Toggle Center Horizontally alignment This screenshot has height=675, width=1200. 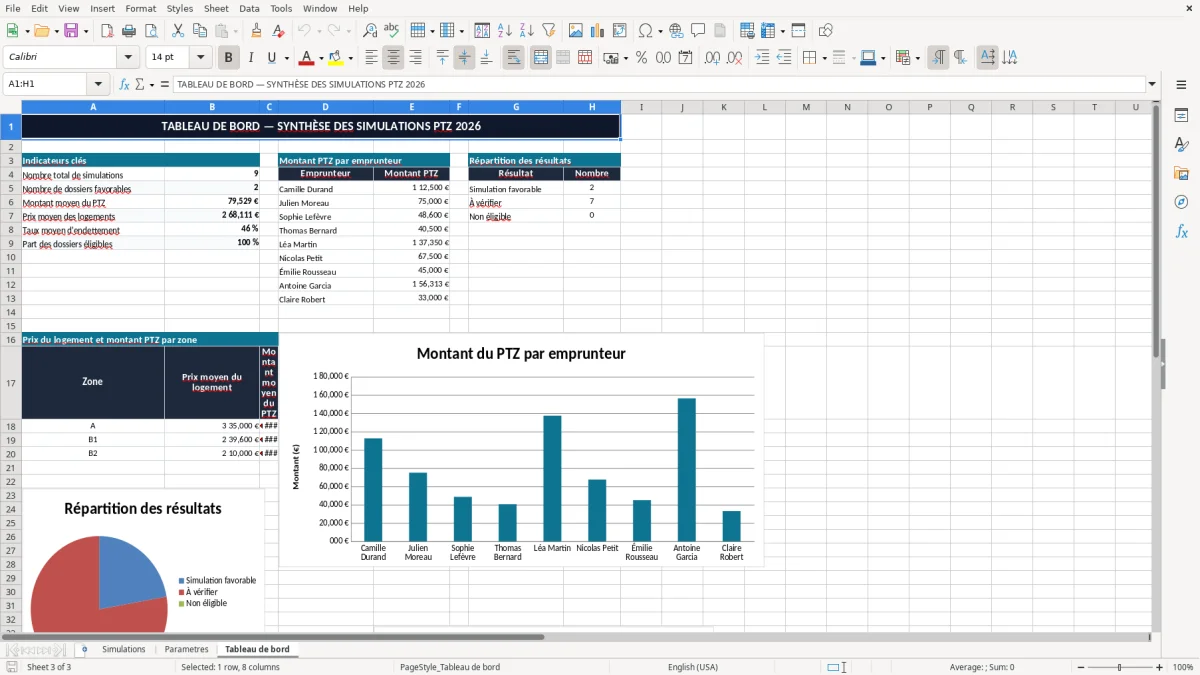tap(394, 58)
